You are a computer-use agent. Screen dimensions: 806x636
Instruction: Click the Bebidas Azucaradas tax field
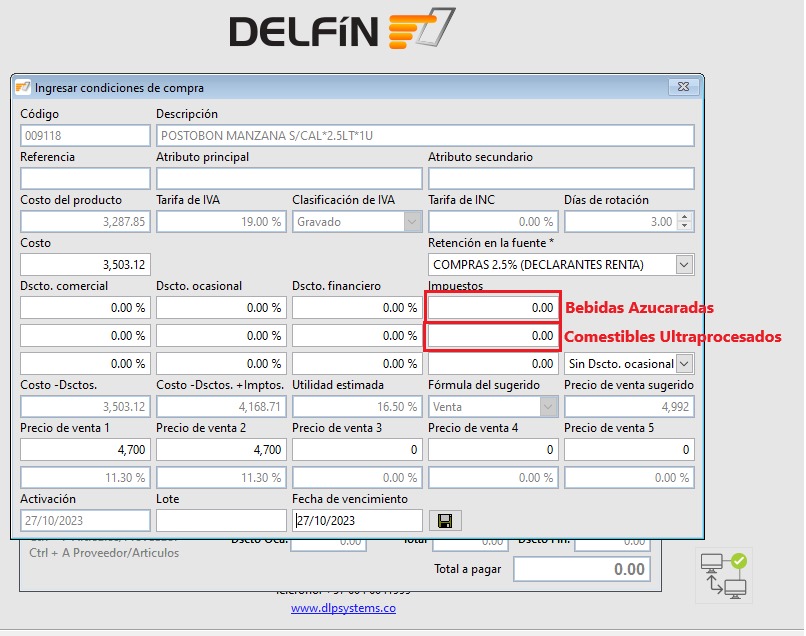(493, 307)
